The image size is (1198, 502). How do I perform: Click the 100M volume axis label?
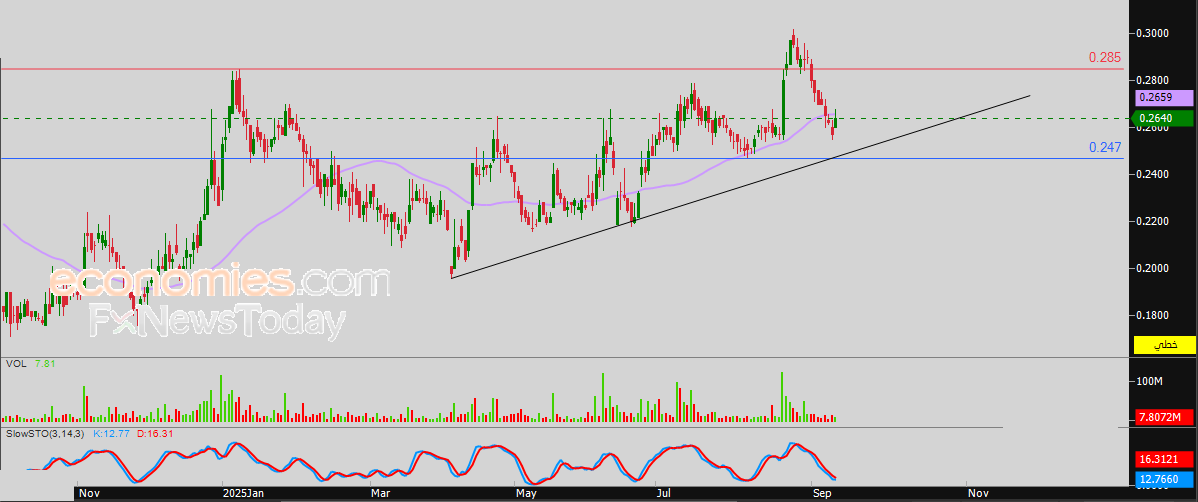coord(1150,381)
